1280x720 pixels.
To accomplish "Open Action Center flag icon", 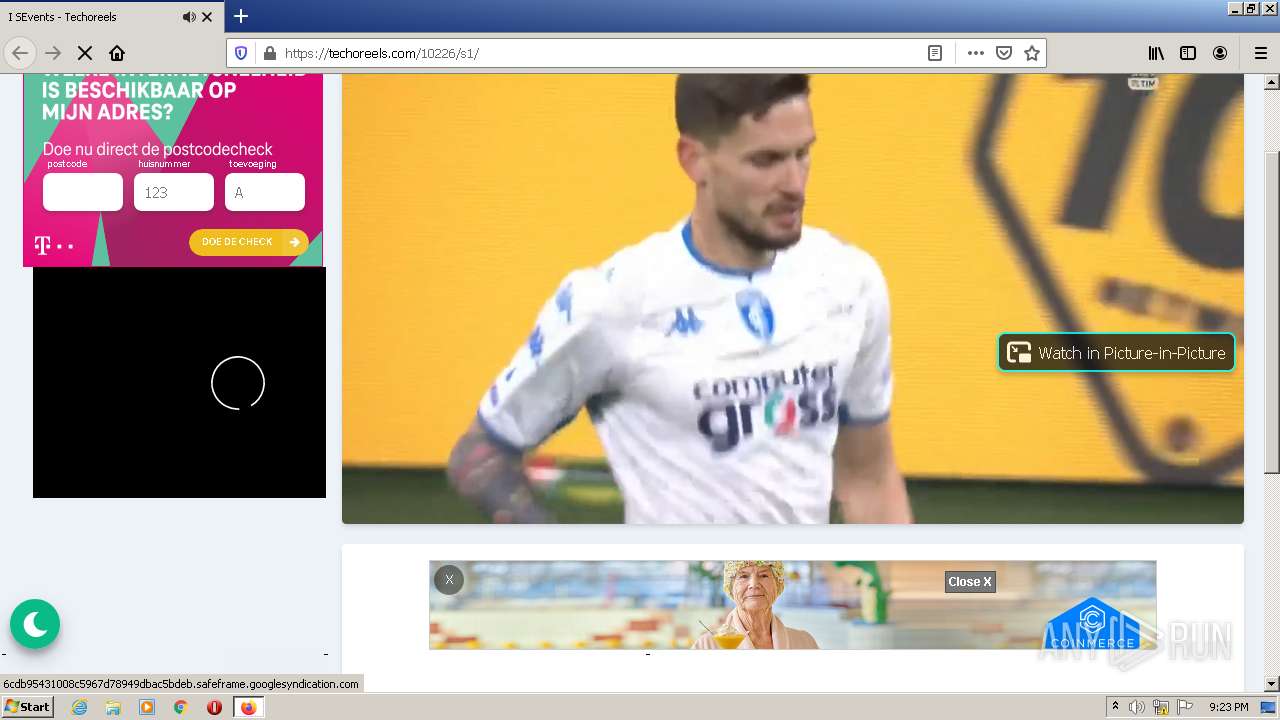I will click(x=1185, y=707).
